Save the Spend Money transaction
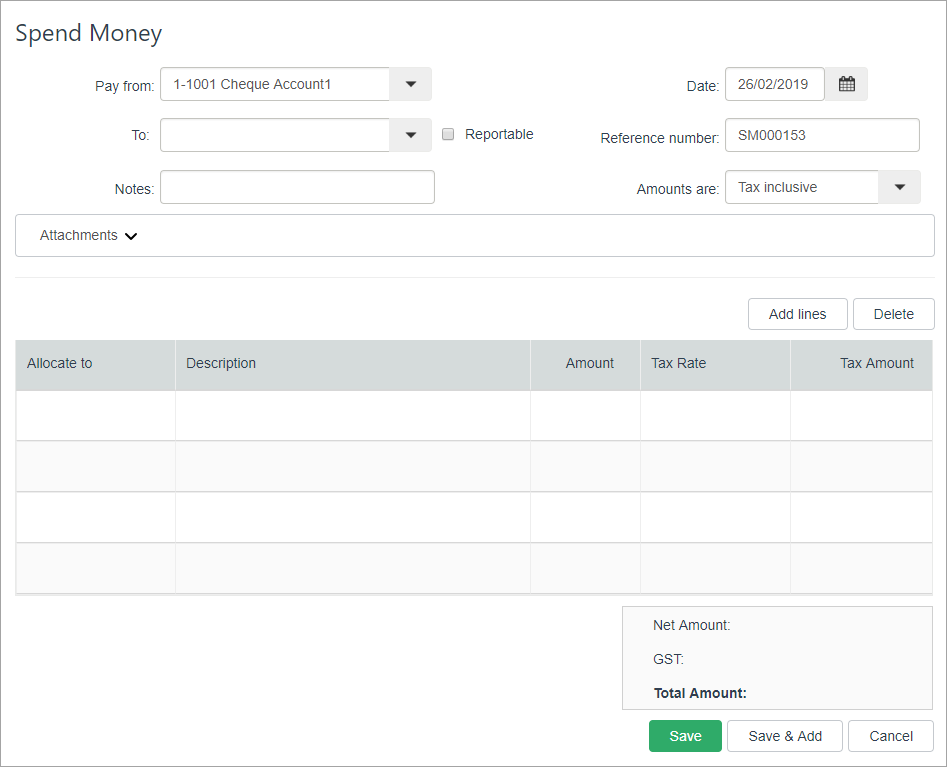 coord(685,736)
